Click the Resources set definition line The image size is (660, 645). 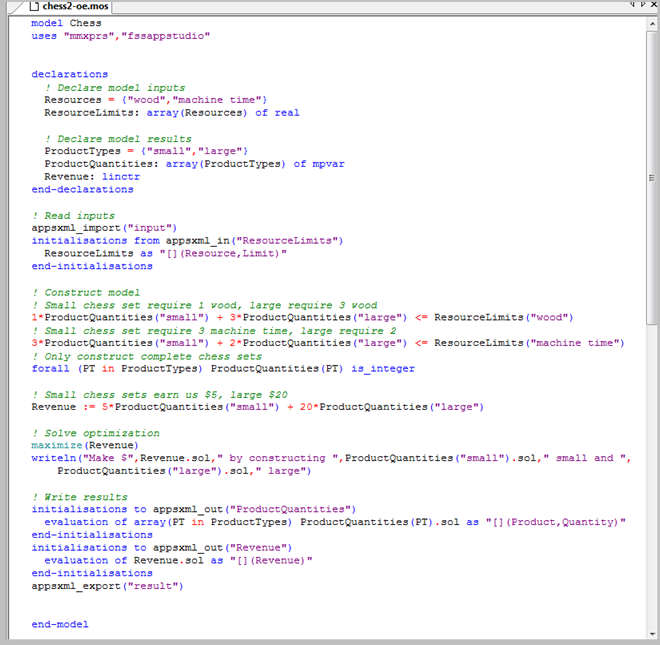tap(156, 100)
